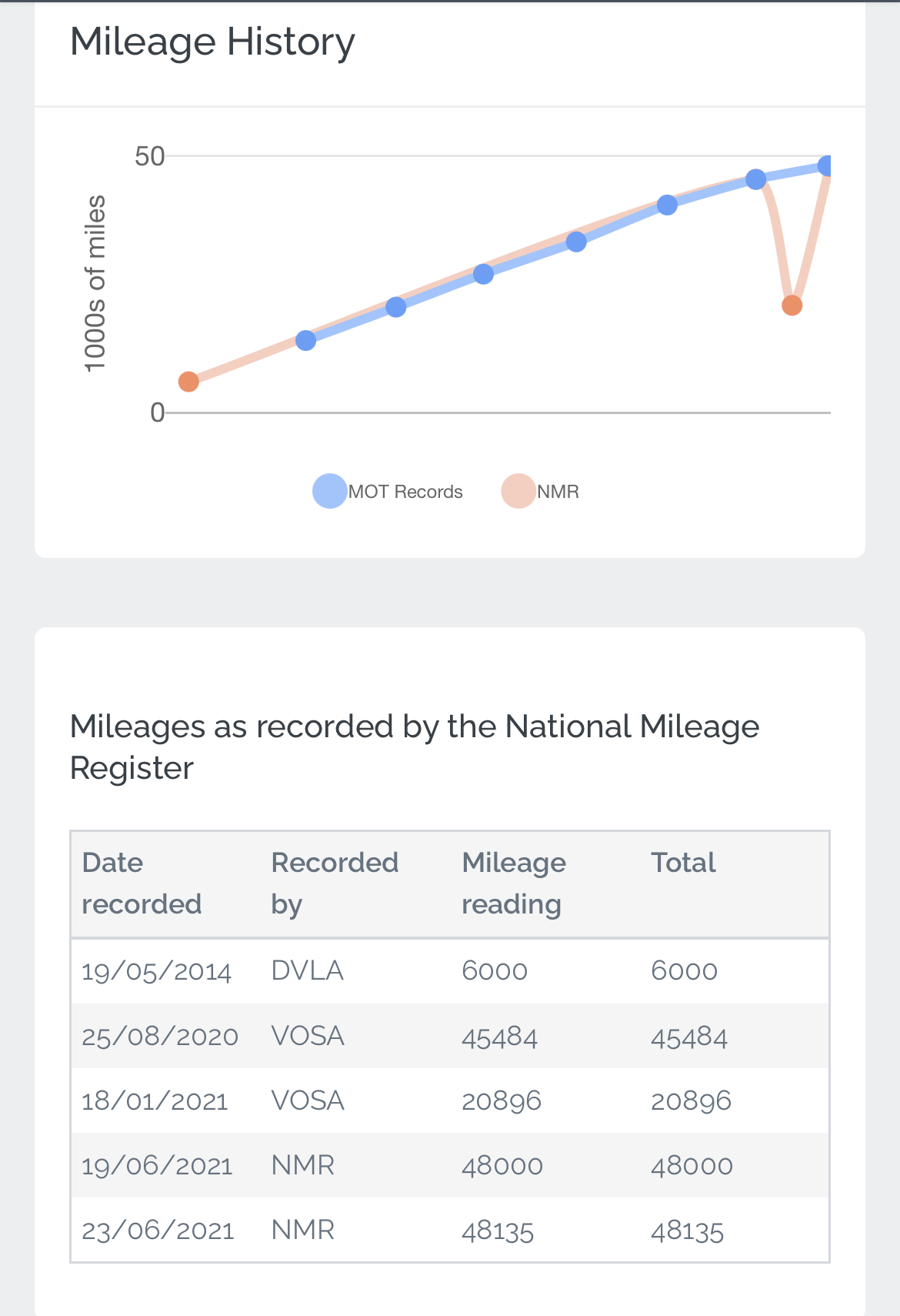Screen dimensions: 900x1316
Task: Select the first blue MOT data point
Action: pyautogui.click(x=306, y=340)
